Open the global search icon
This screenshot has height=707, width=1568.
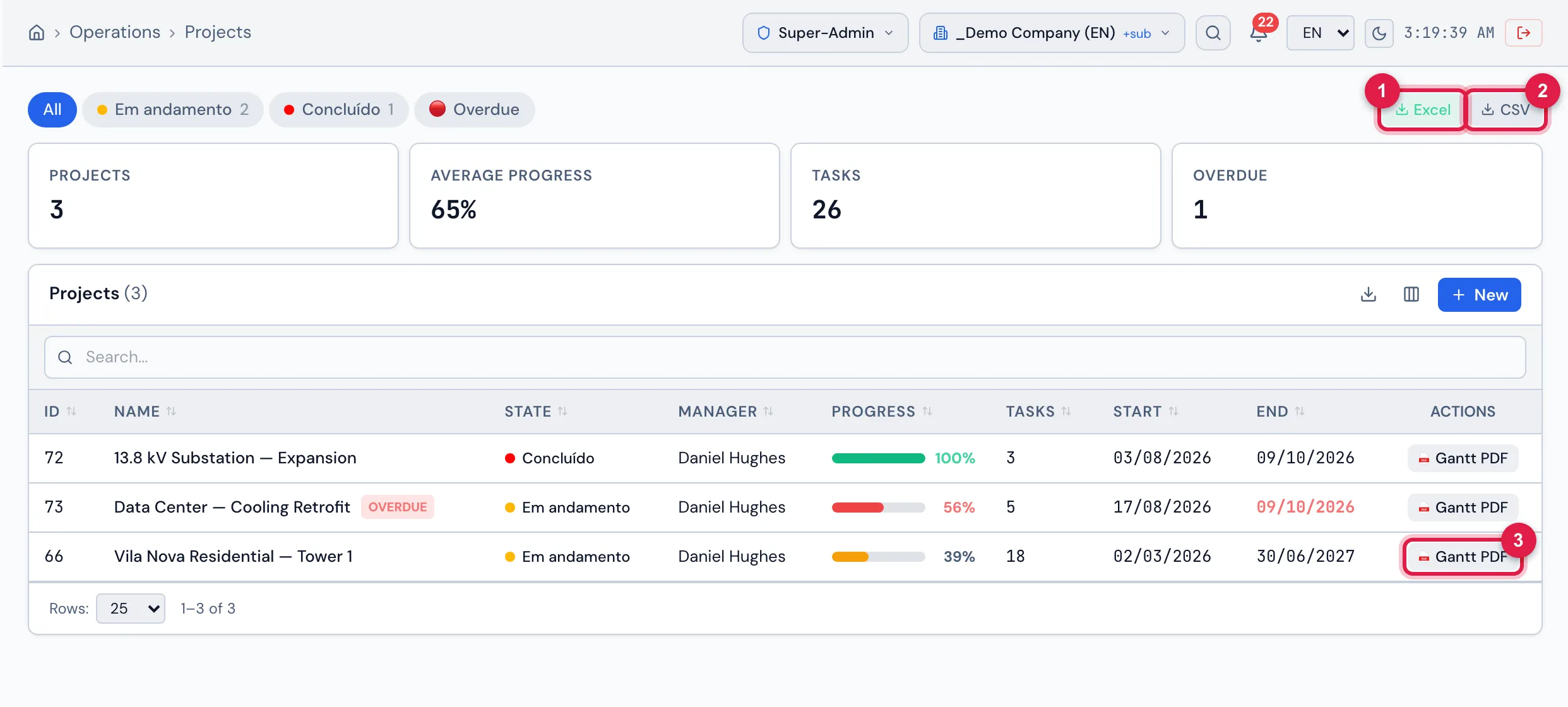[x=1213, y=33]
